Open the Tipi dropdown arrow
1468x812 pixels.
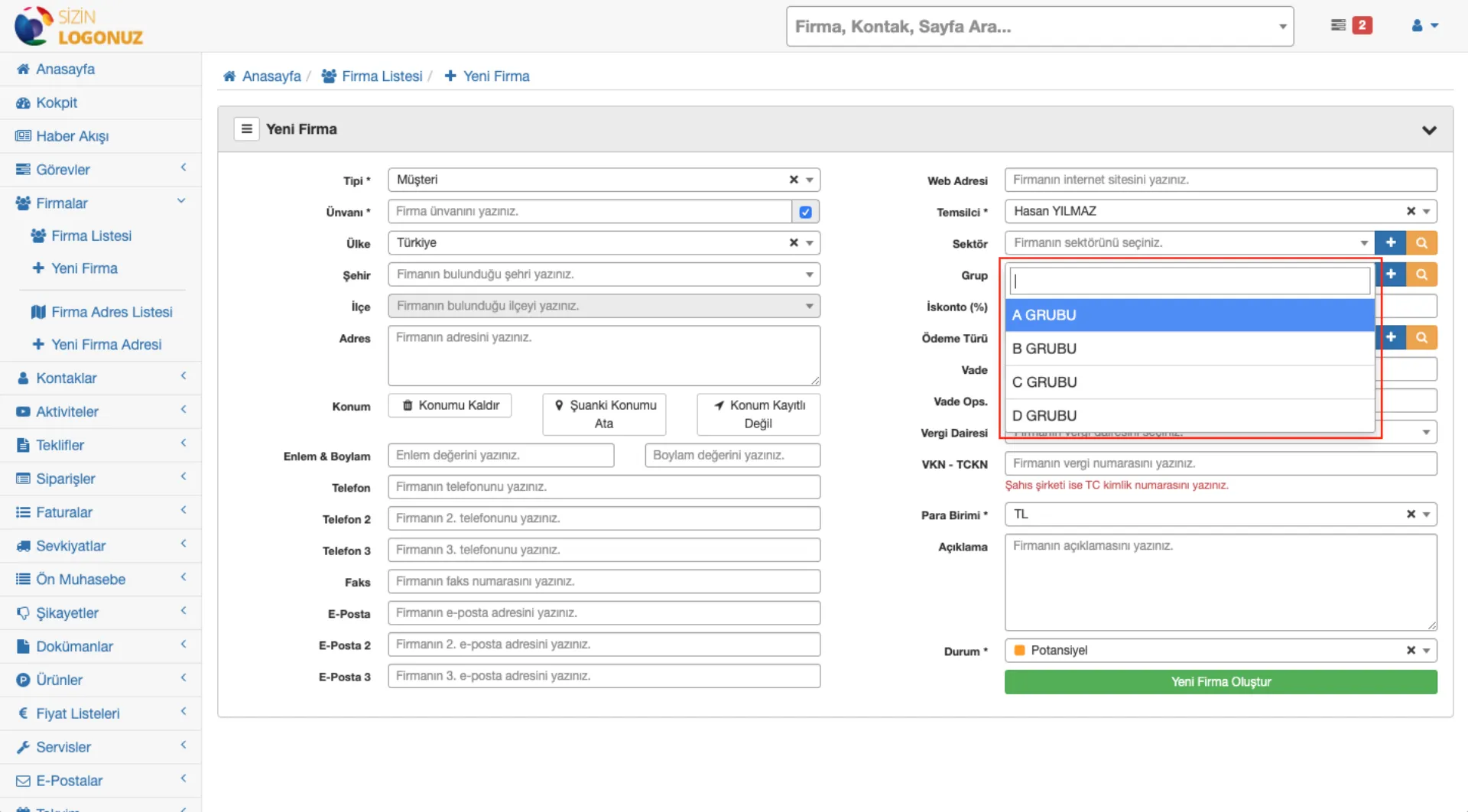point(810,180)
